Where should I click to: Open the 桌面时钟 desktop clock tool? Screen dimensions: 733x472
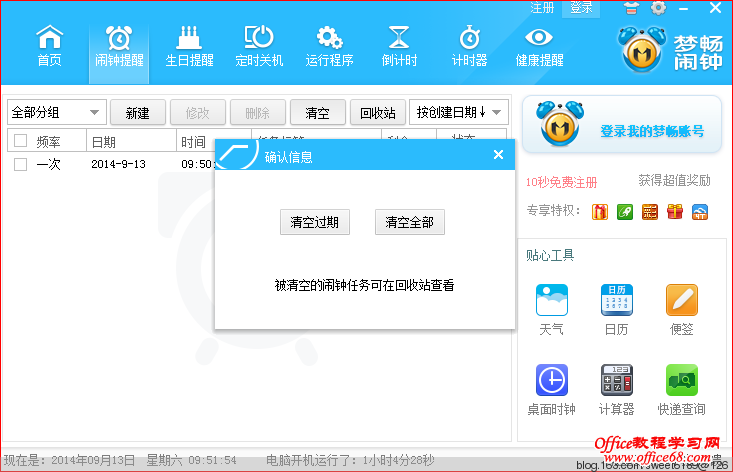point(552,389)
